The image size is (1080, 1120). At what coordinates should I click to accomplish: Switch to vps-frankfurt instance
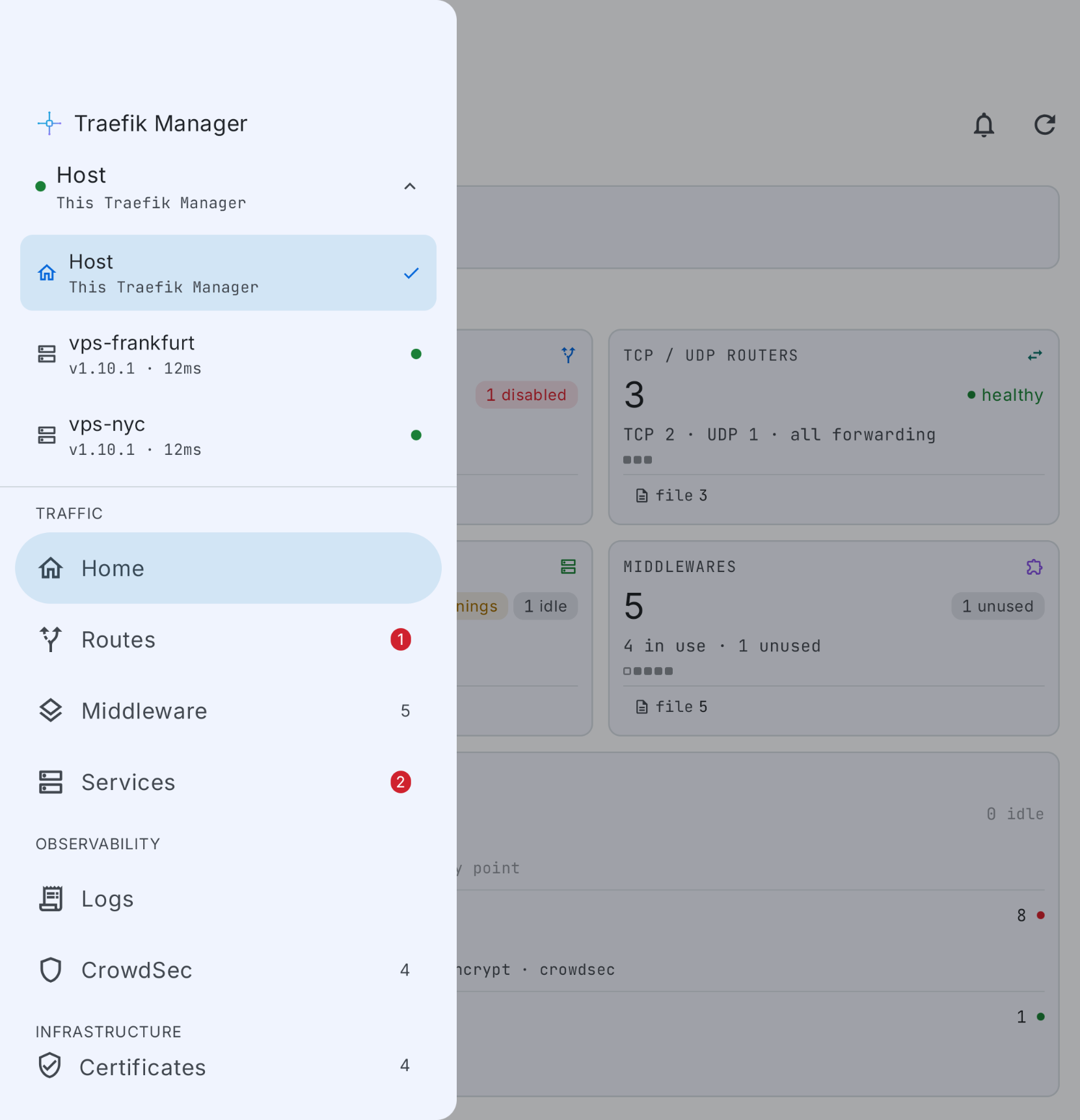click(x=228, y=354)
